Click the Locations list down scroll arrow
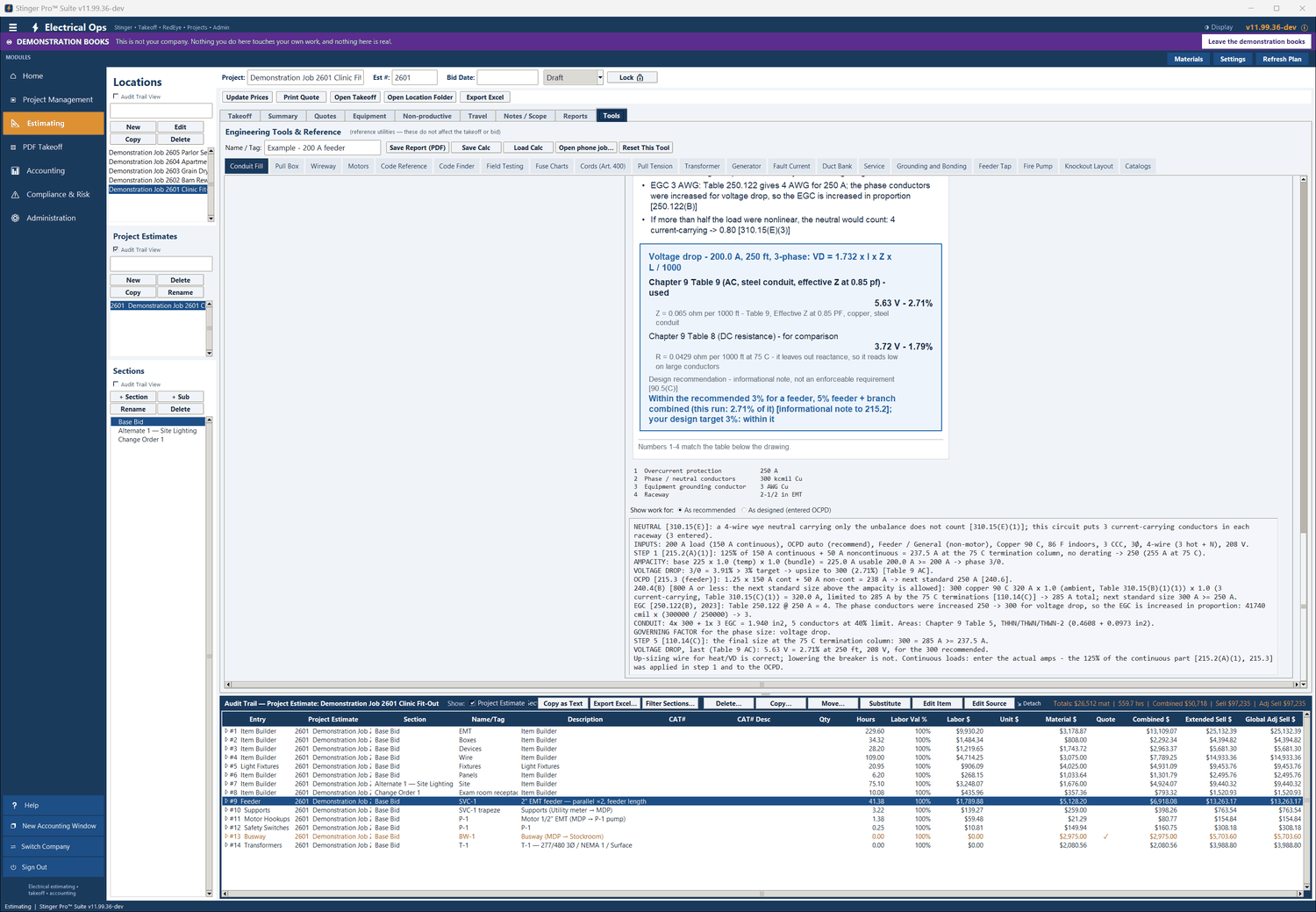This screenshot has width=1316, height=912. tap(211, 218)
